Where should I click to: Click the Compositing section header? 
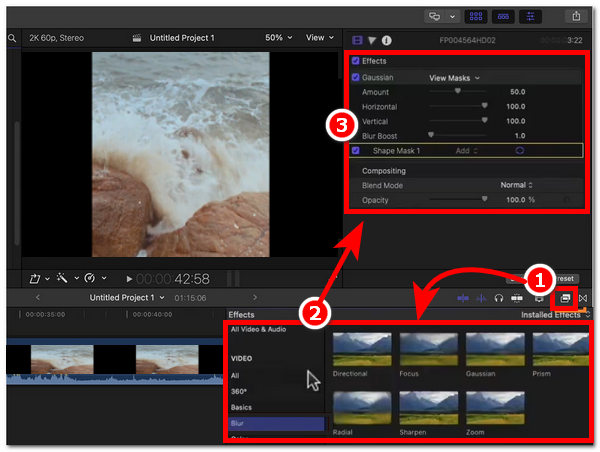(384, 171)
